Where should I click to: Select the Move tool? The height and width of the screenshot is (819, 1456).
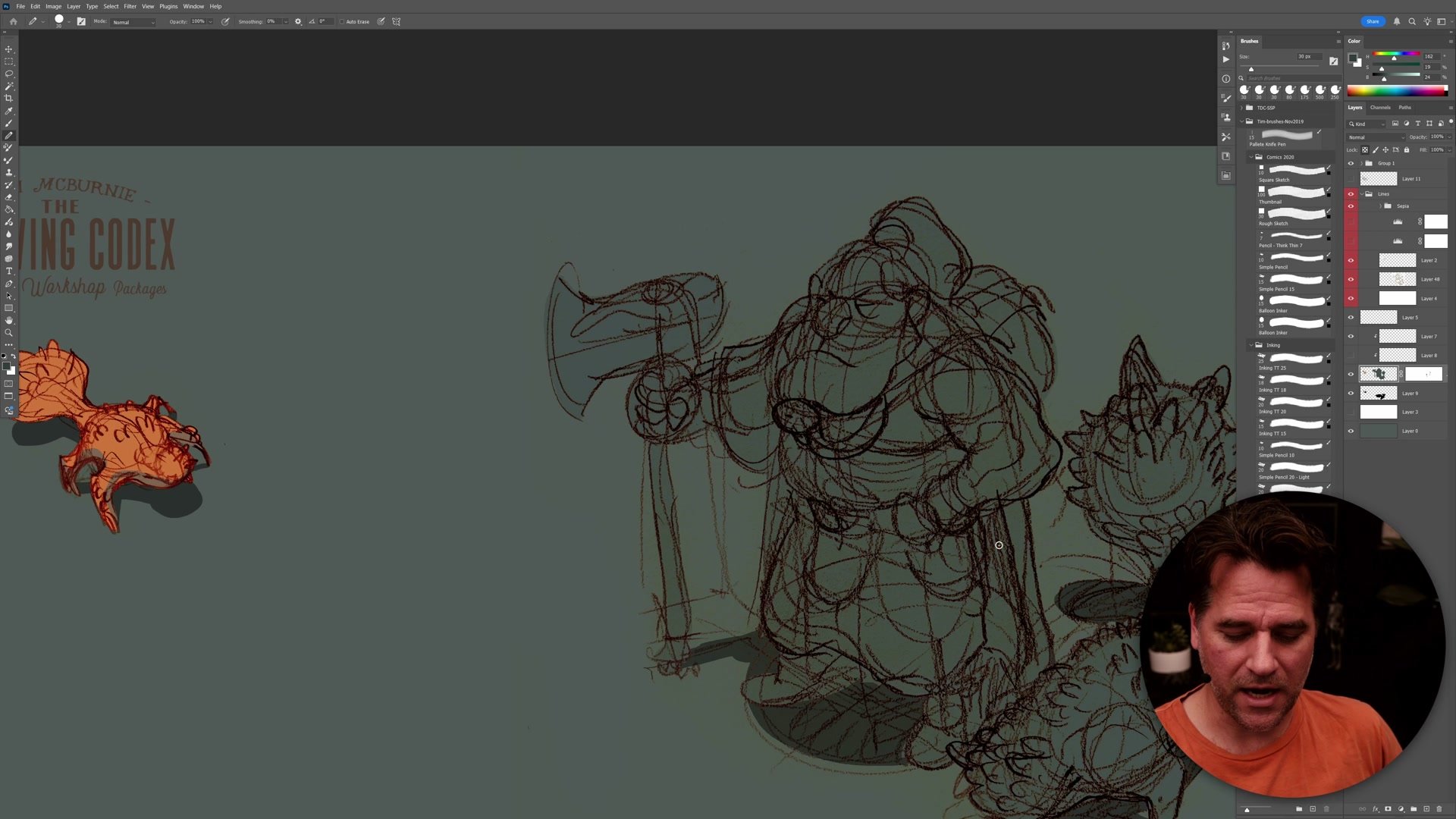click(9, 49)
